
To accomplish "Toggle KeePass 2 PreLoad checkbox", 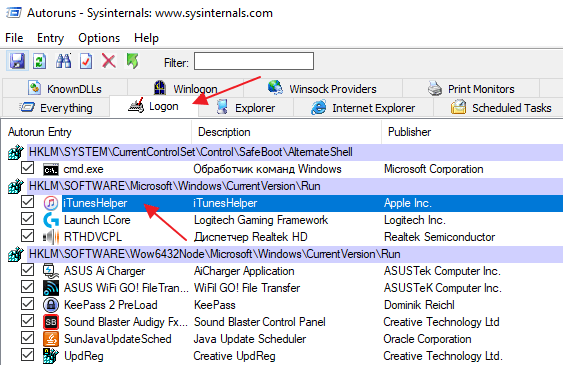I will tap(27, 304).
